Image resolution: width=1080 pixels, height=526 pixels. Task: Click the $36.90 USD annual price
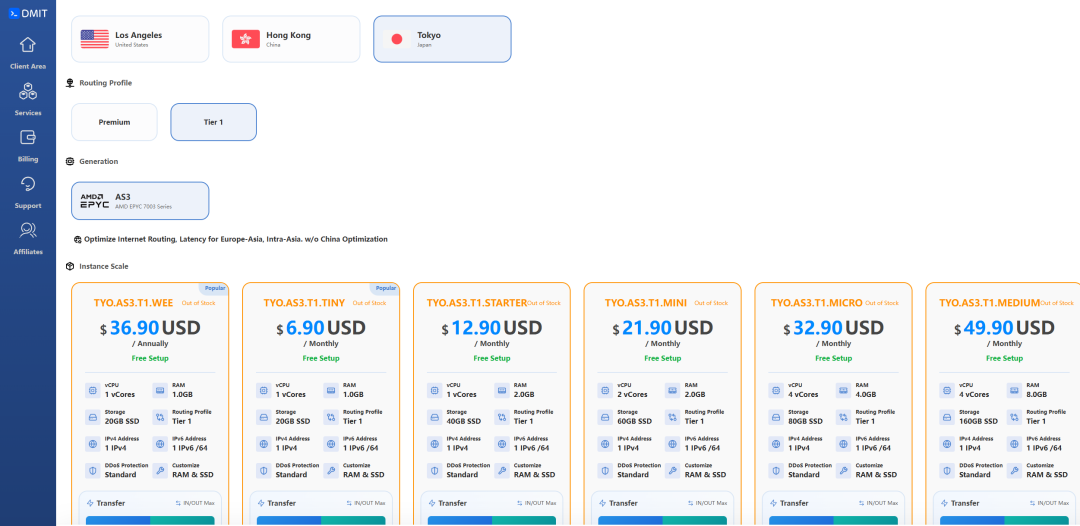150,328
